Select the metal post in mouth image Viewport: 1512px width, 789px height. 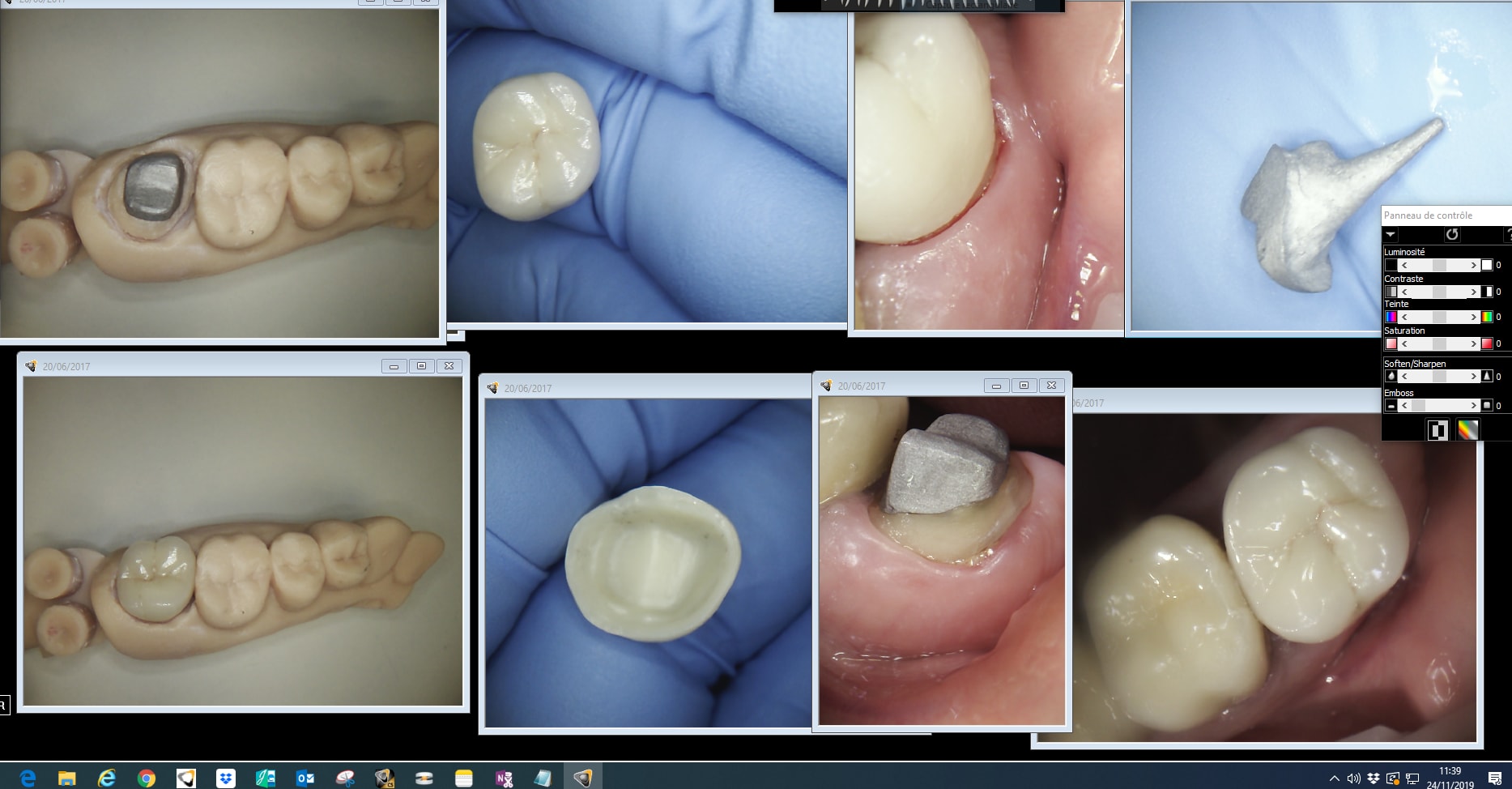(x=941, y=559)
